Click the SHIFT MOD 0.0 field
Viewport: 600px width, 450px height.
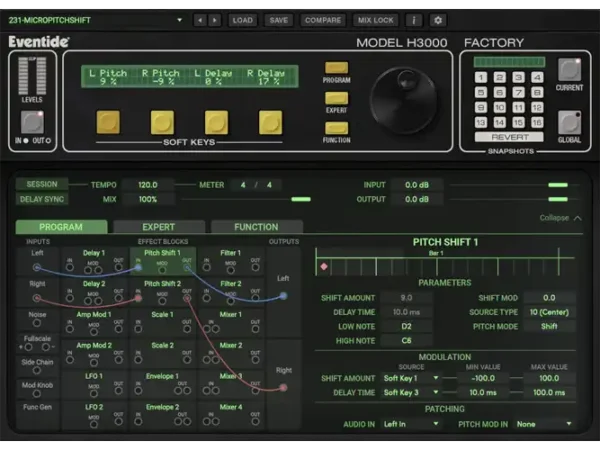click(x=549, y=298)
